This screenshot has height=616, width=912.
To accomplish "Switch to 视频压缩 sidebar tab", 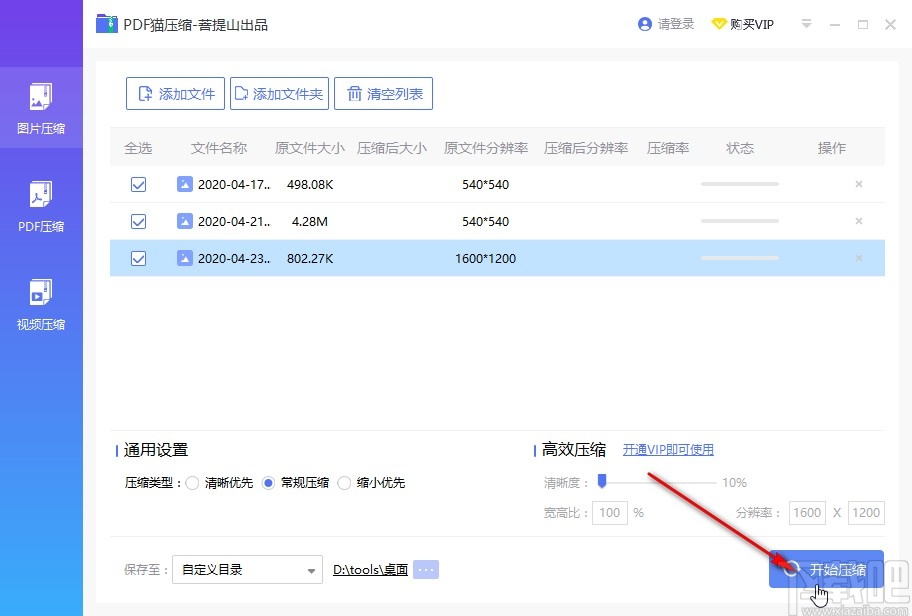I will (x=41, y=304).
